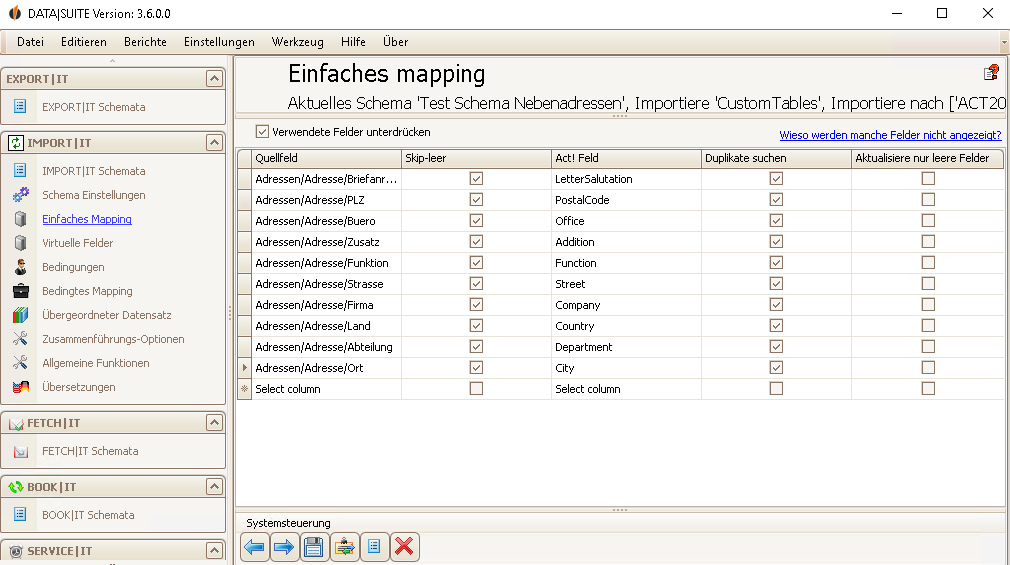Collapse the FETCH|IT panel
The height and width of the screenshot is (565, 1010).
(x=214, y=423)
